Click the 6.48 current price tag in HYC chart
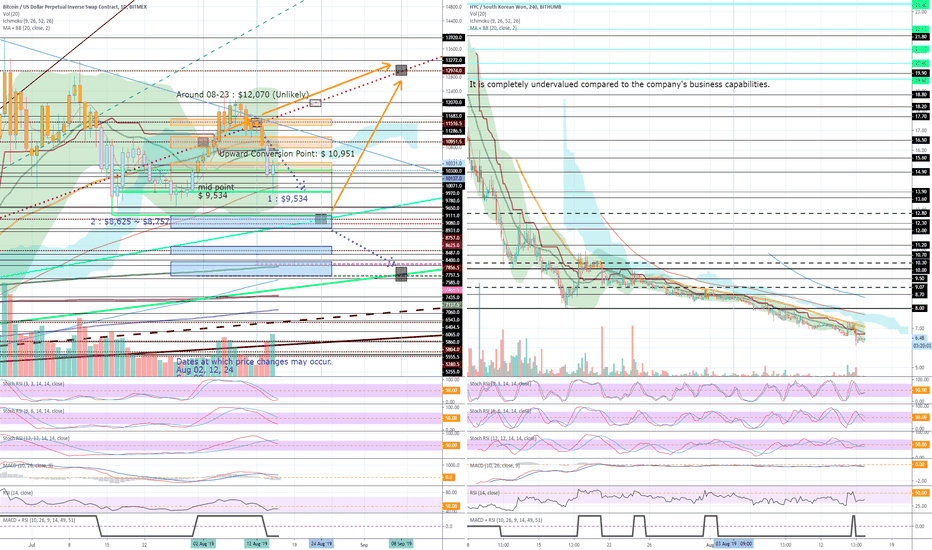Viewport: 932px width, 550px height. pos(920,338)
